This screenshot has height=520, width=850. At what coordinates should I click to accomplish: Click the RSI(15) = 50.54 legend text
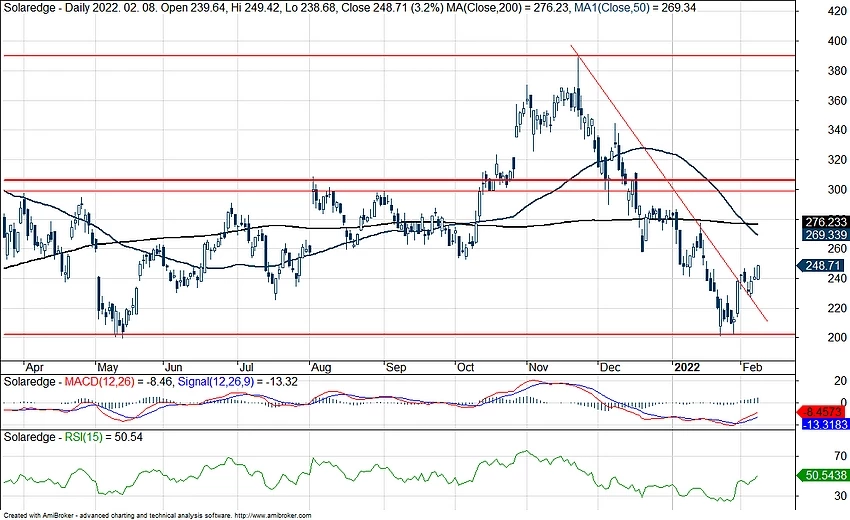coord(104,437)
